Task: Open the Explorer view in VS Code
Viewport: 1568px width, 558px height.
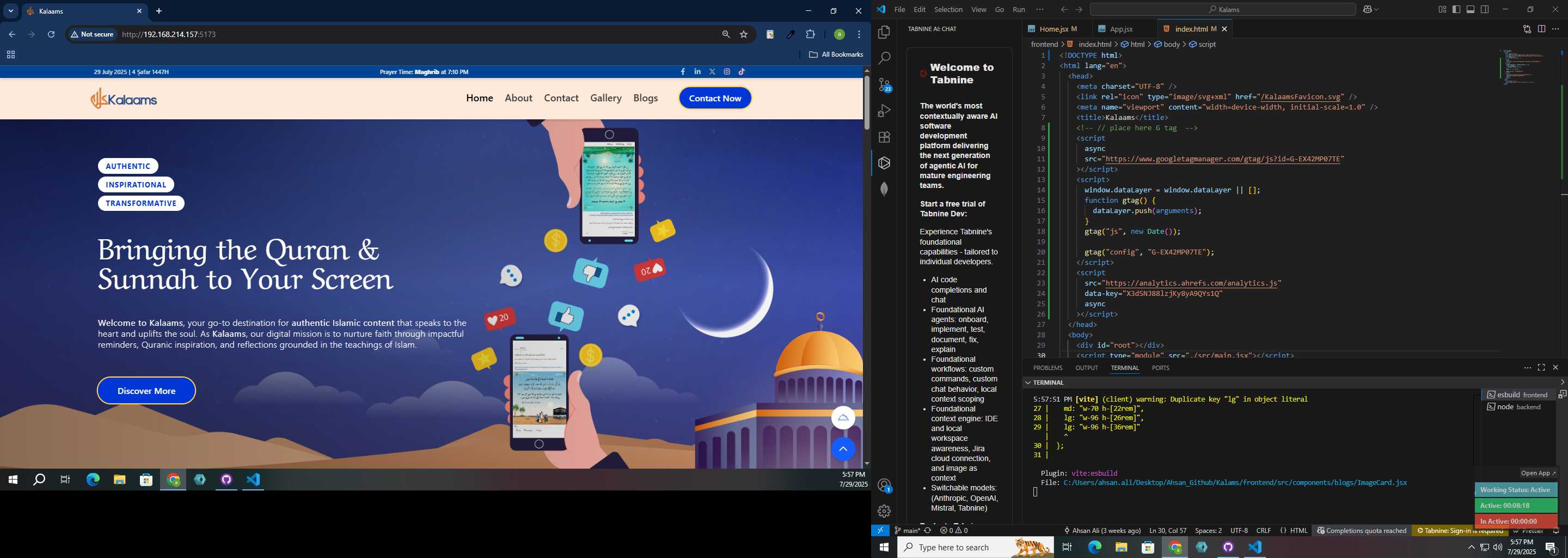Action: tap(884, 32)
